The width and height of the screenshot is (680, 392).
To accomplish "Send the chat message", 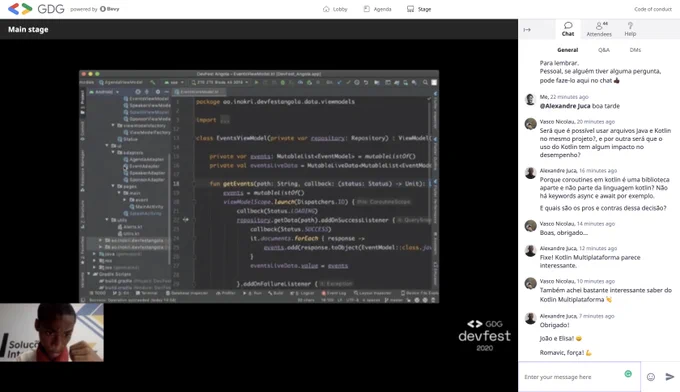I will click(670, 377).
